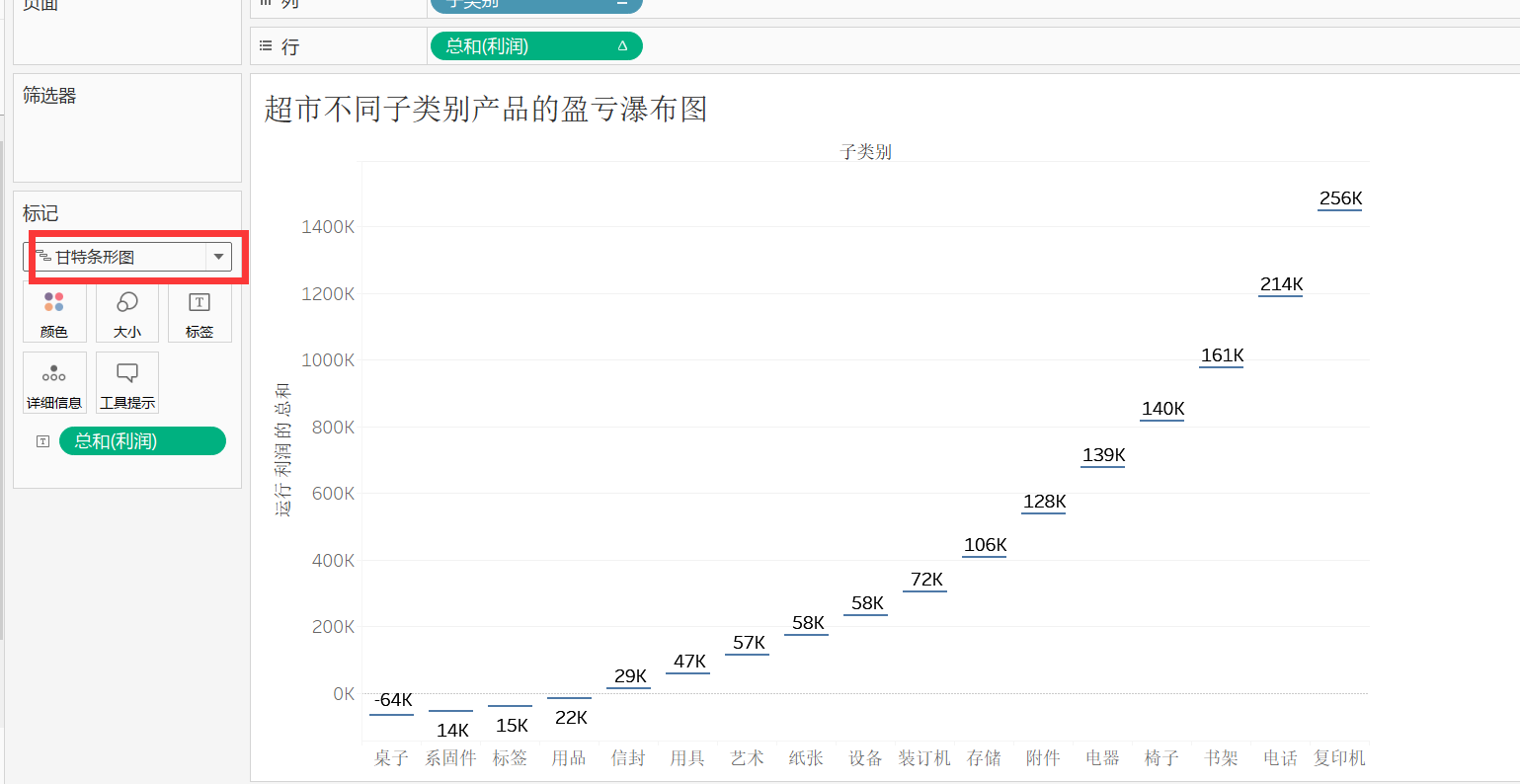Select the 256K data label in the chart
The width and height of the screenshot is (1520, 784).
point(1339,197)
